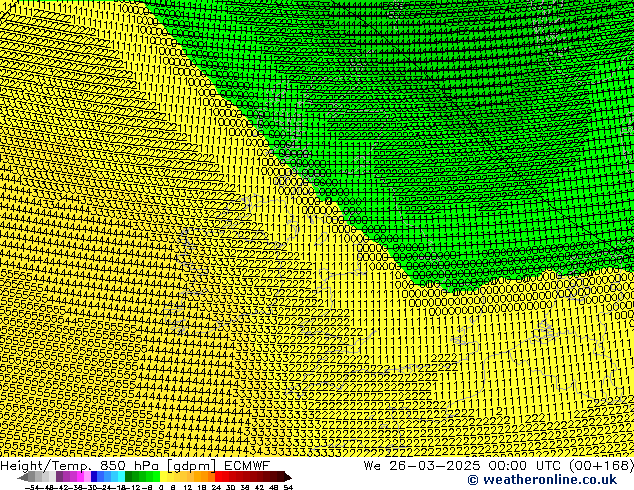Click the legend label 12
The width and height of the screenshot is (634, 490).
click(x=188, y=488)
